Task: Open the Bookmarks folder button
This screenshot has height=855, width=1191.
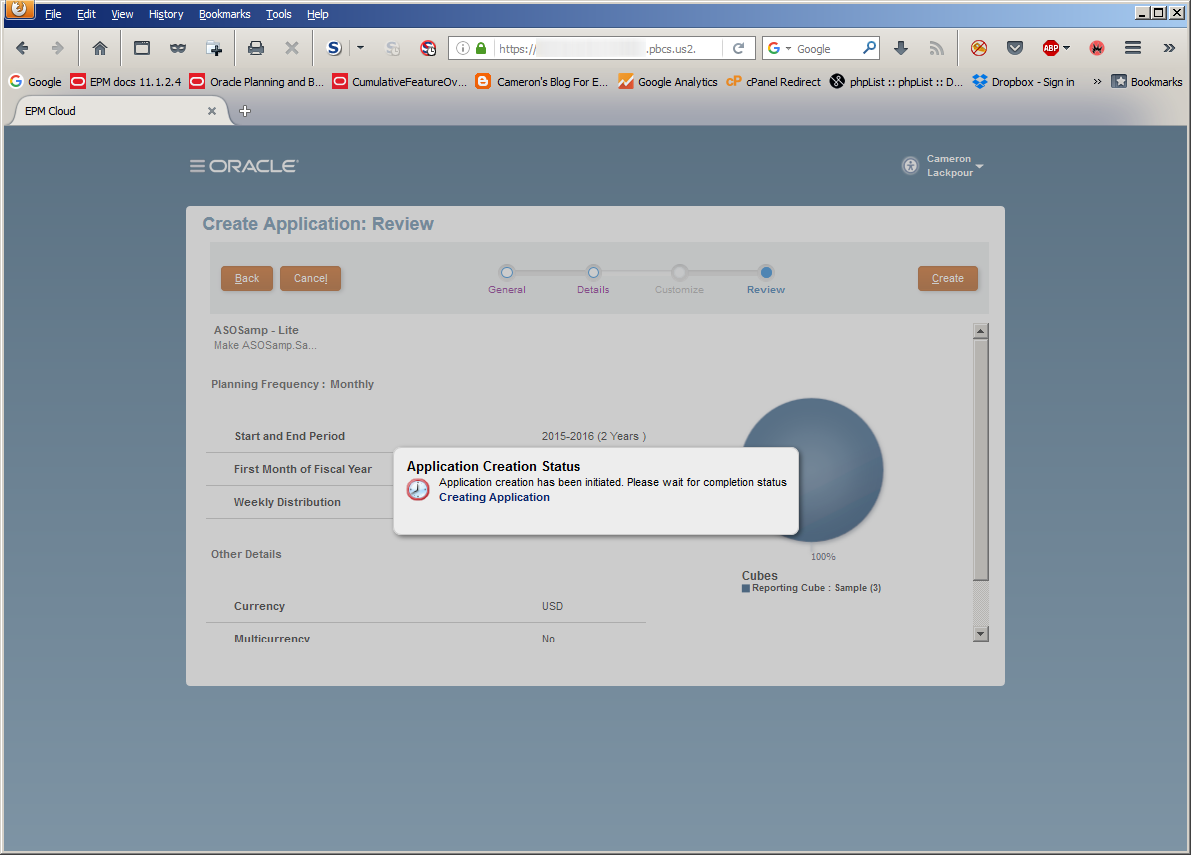Action: tap(1146, 81)
